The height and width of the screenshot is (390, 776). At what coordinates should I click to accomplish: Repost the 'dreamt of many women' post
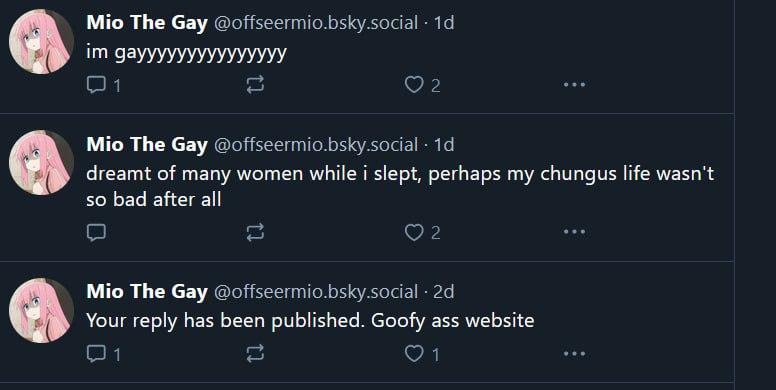tap(255, 232)
